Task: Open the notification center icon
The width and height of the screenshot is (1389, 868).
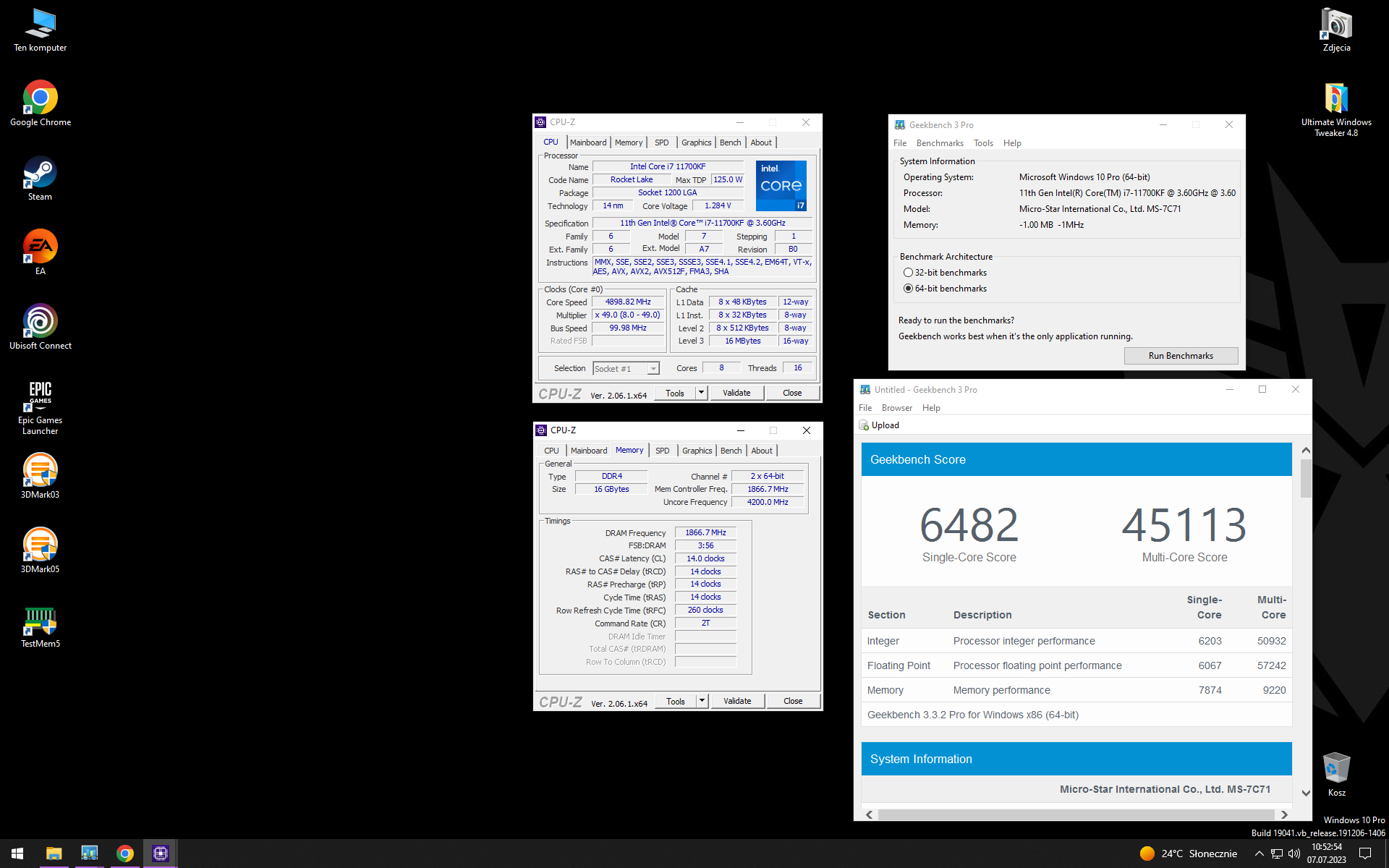Action: [x=1365, y=854]
